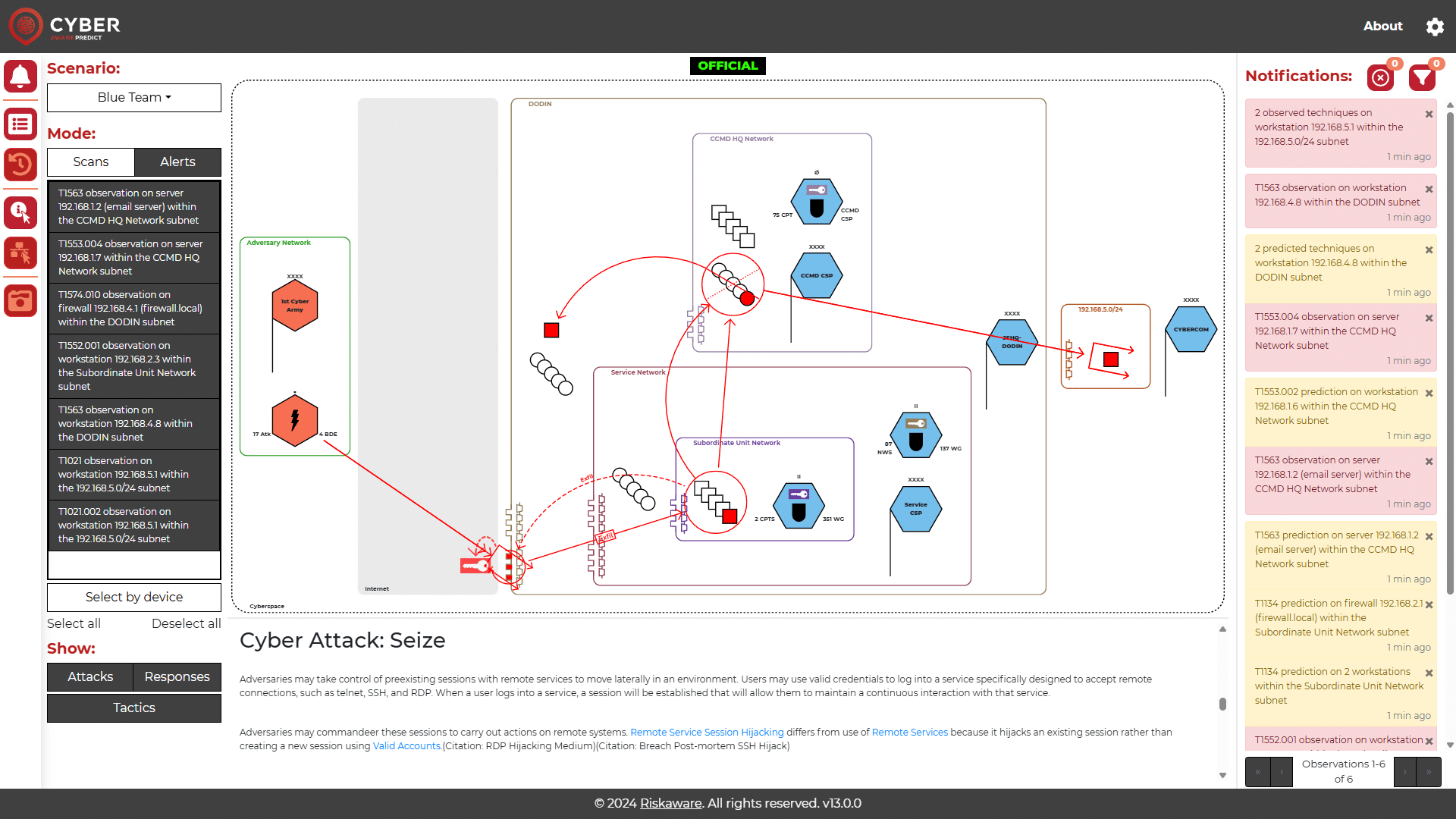Select the Service CSP hexagon node

[916, 509]
